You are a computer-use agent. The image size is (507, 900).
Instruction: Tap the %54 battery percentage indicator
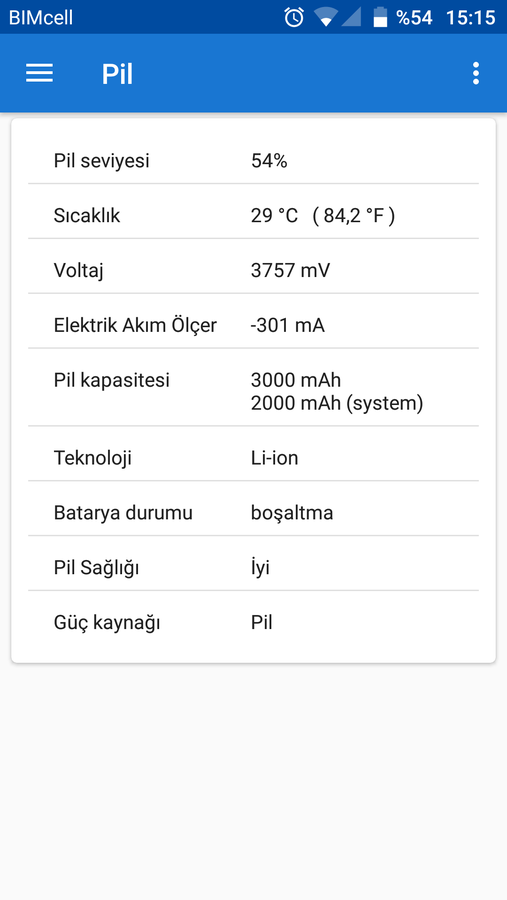pyautogui.click(x=414, y=18)
